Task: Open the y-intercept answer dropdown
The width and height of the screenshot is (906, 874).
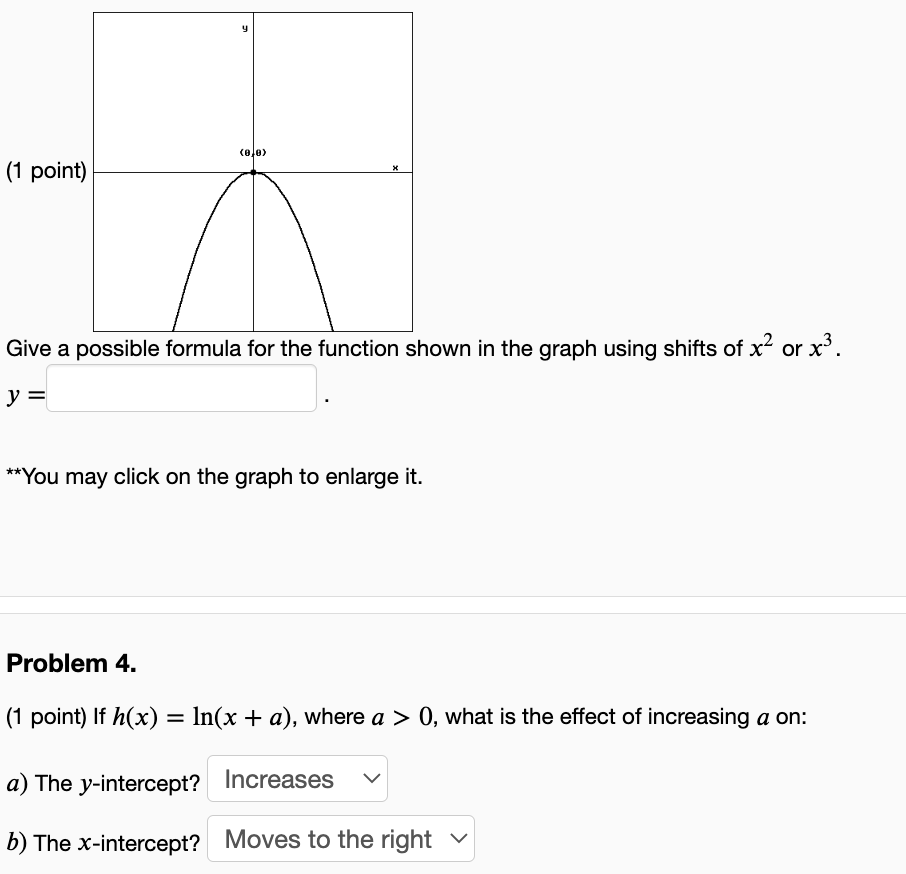Action: point(297,779)
